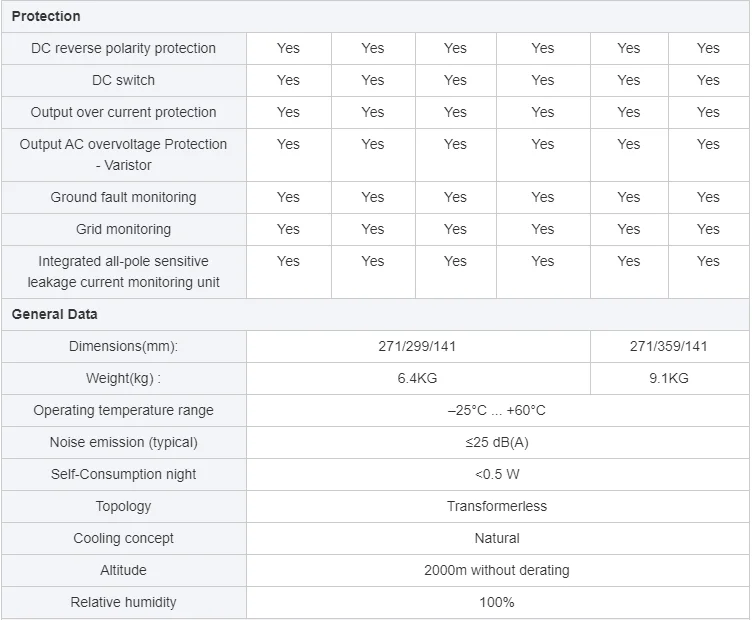Select the General Data section header
752x620 pixels.
[55, 314]
